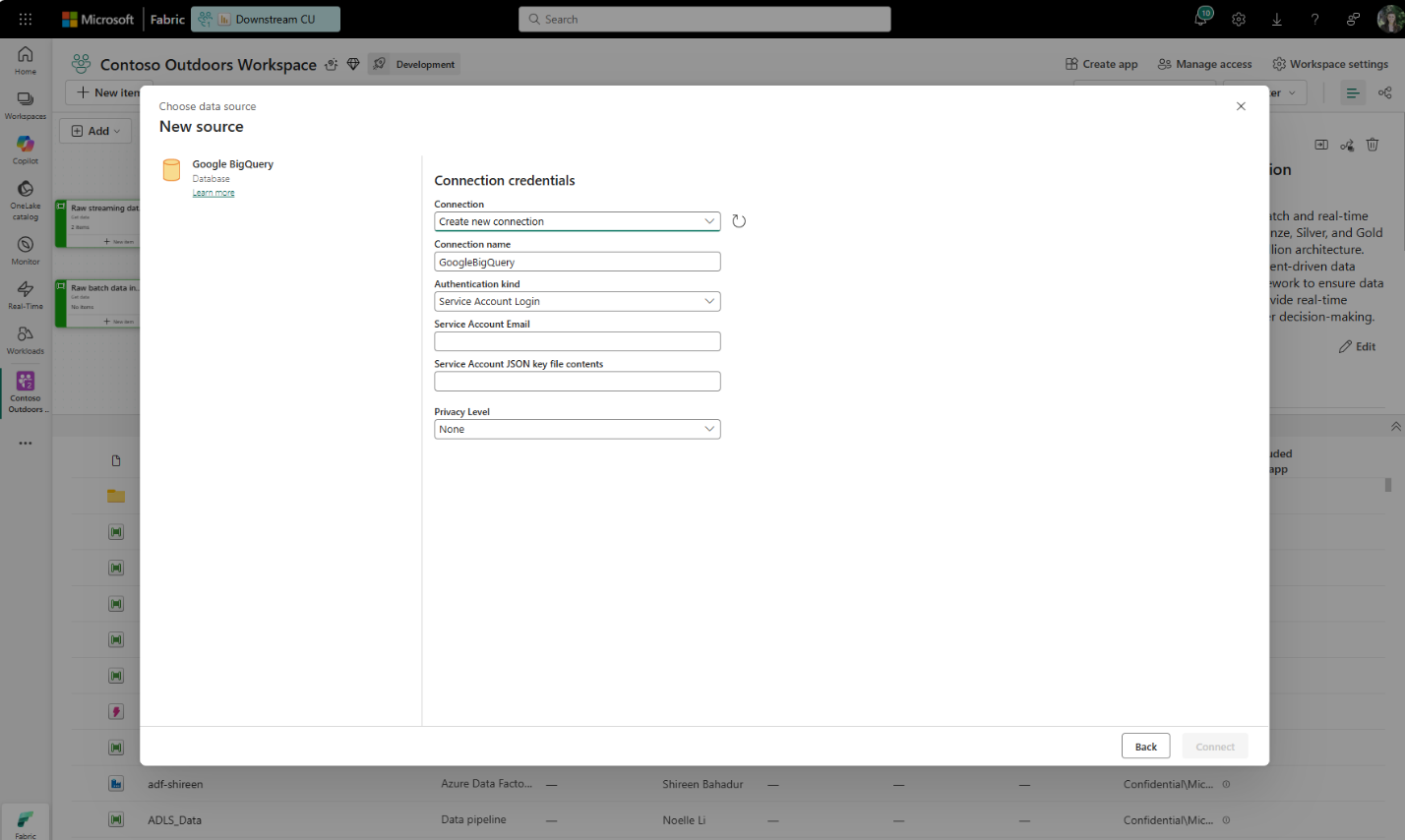Open the Workloads section

25,337
